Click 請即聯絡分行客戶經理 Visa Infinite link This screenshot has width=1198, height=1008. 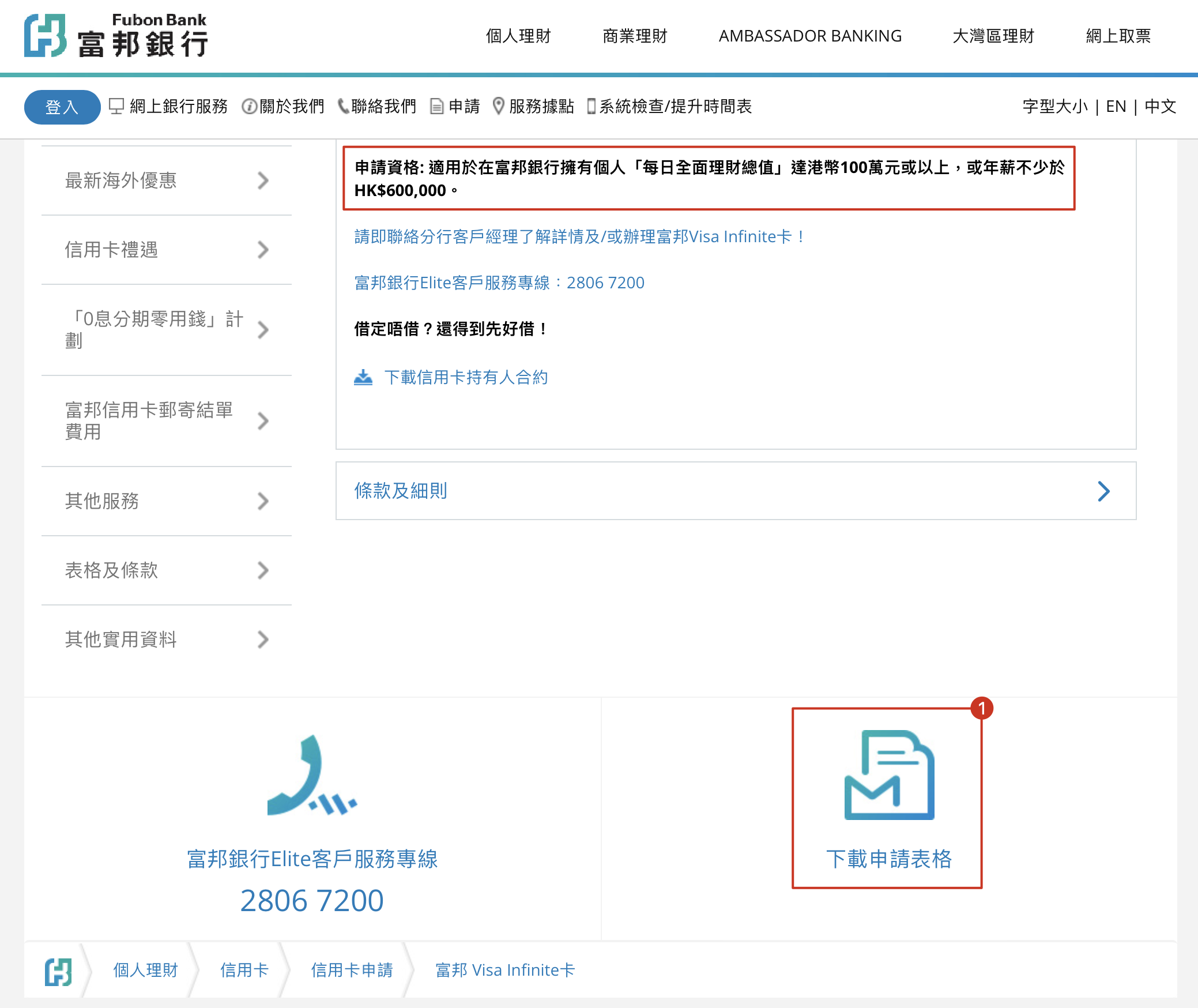[579, 236]
